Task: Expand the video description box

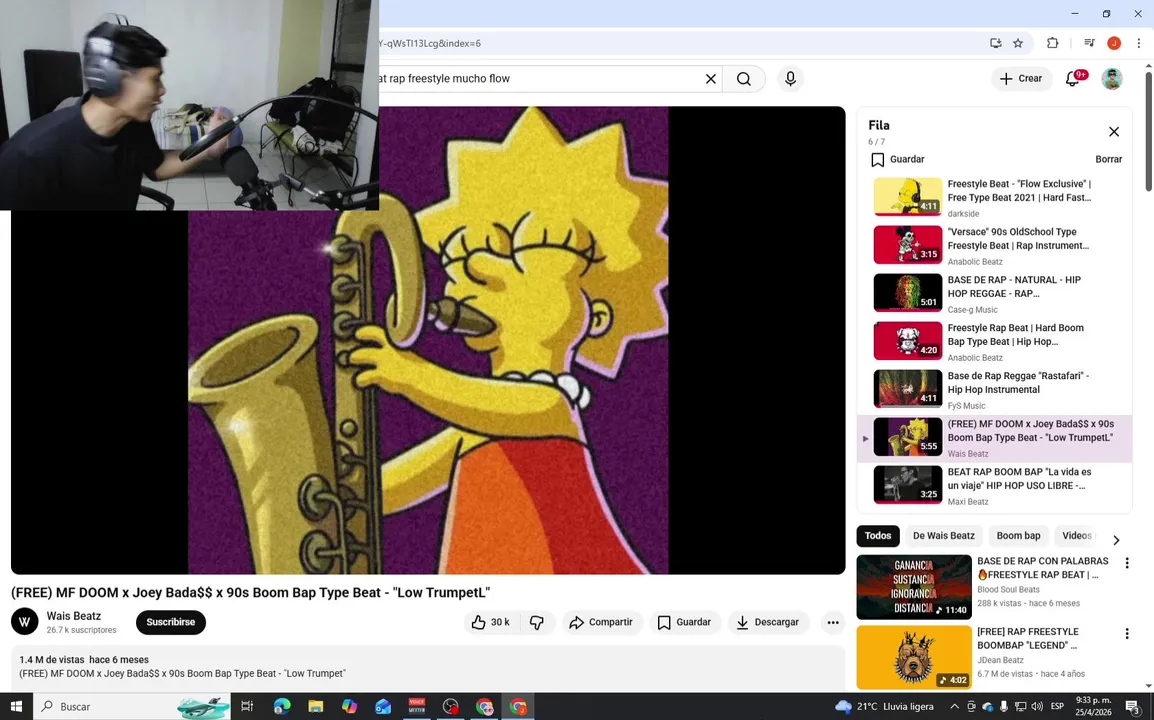Action: (x=428, y=667)
